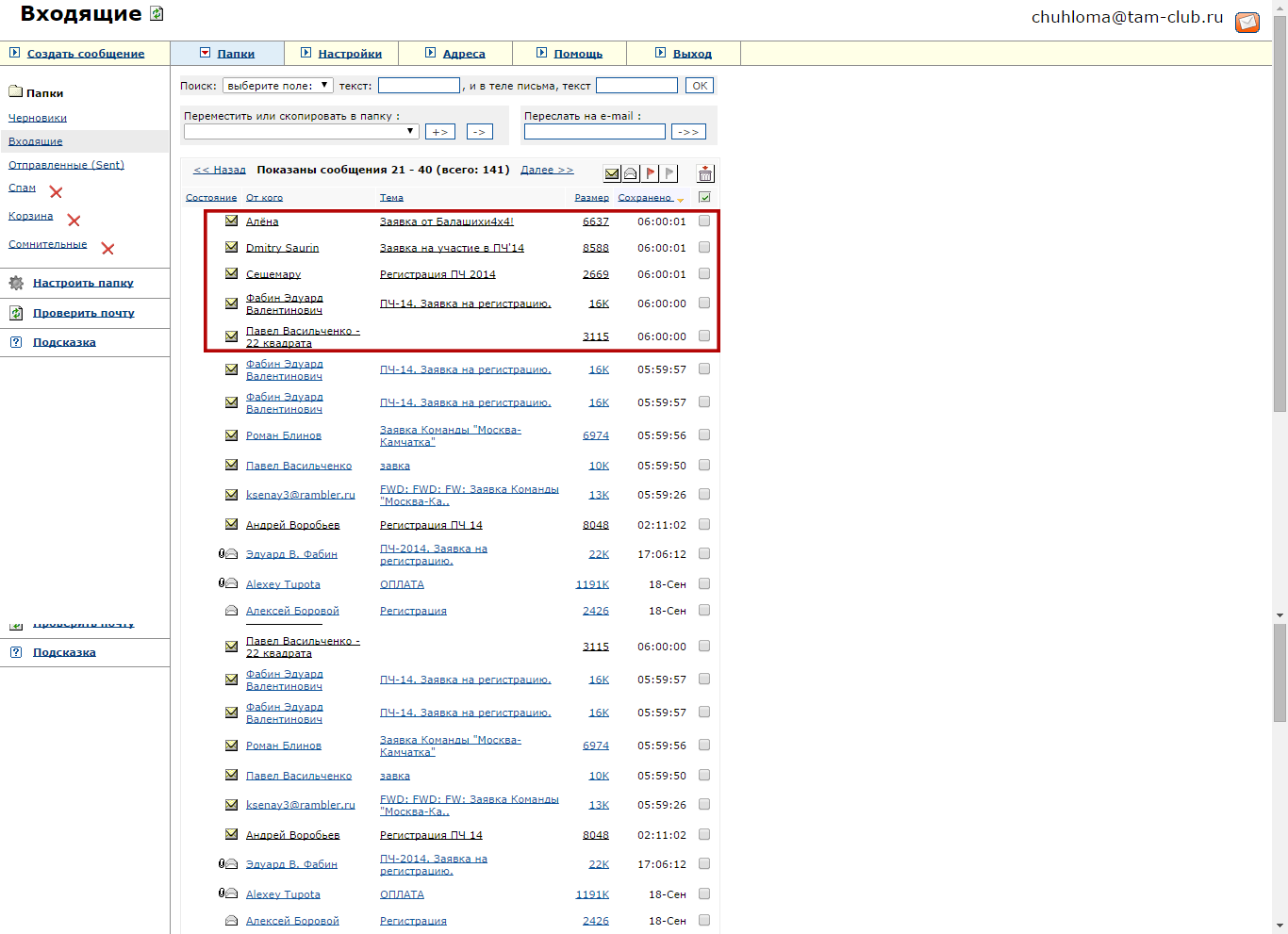Viewport: 1288px width, 934px height.
Task: Check the box on Dmitry Saurin's message
Action: 704,248
